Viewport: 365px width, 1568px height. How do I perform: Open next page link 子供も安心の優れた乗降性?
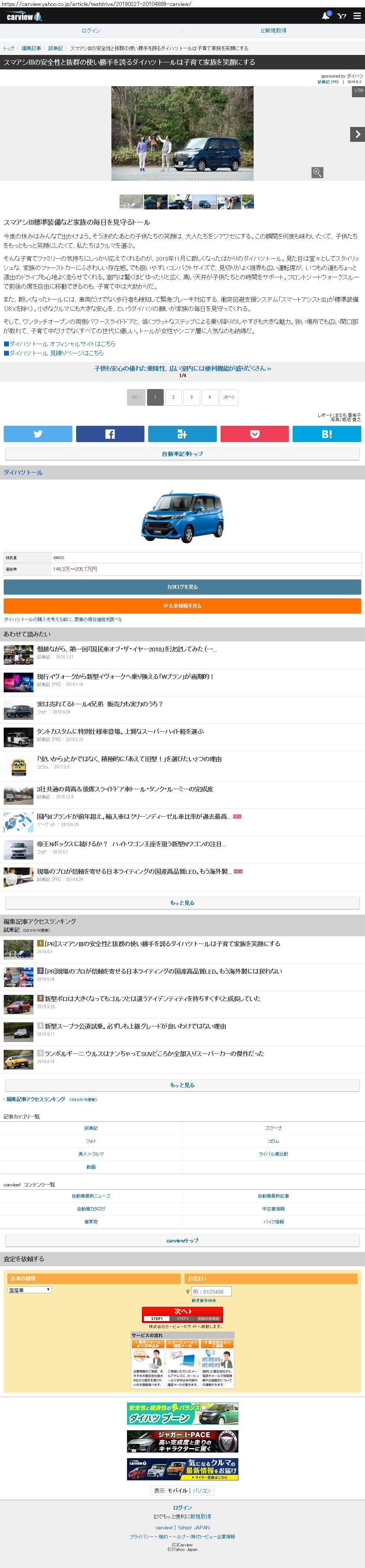coord(182,368)
